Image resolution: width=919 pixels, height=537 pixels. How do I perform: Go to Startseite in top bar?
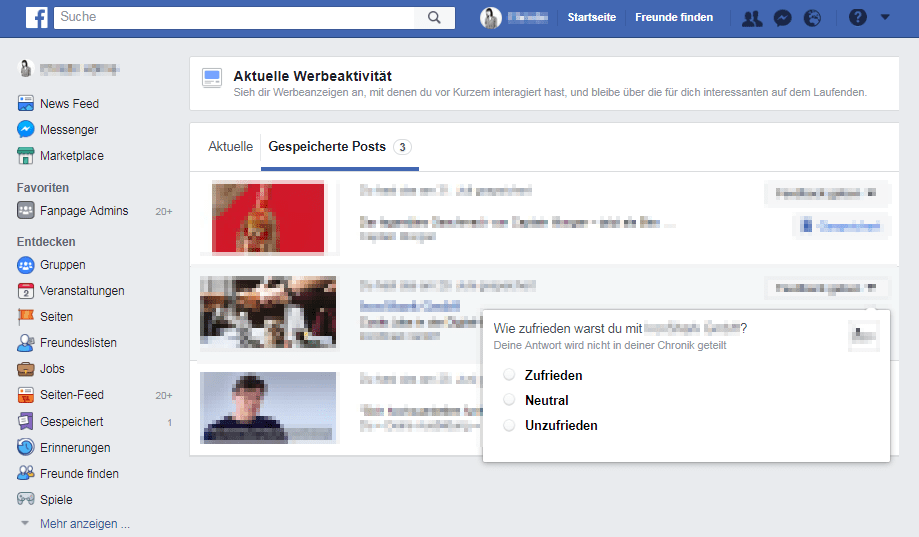click(591, 18)
